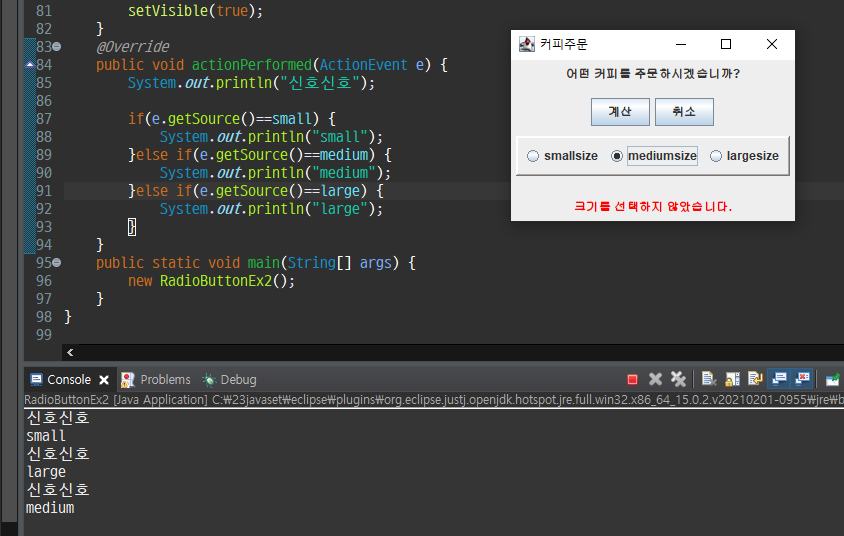Toggle Word Wrap in console toolbar
Image resolution: width=844 pixels, height=536 pixels.
coord(755,379)
